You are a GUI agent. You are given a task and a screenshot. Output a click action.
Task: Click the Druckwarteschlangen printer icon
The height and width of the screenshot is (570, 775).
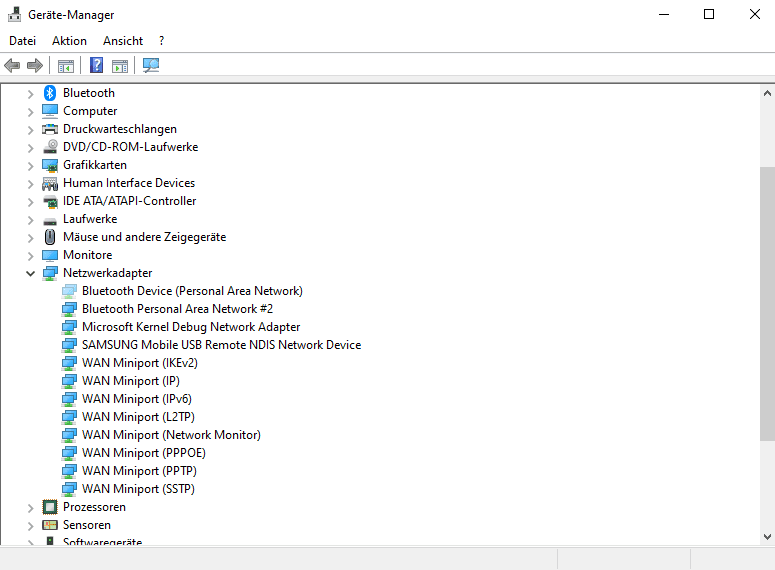coord(50,129)
